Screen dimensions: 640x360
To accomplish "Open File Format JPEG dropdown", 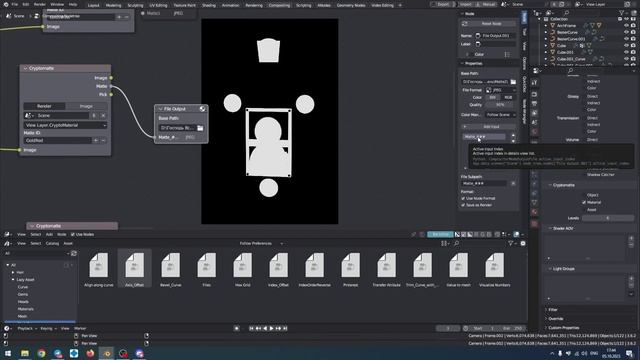I will tap(501, 90).
